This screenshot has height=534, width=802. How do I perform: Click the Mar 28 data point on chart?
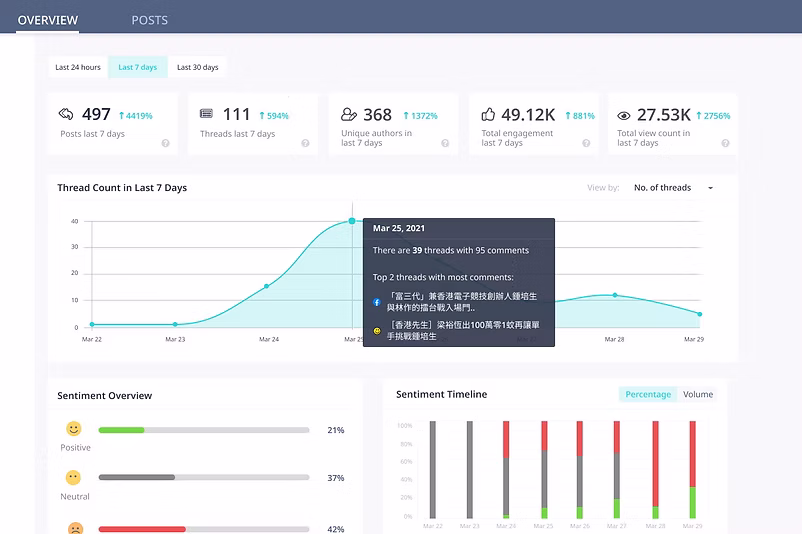tap(615, 295)
